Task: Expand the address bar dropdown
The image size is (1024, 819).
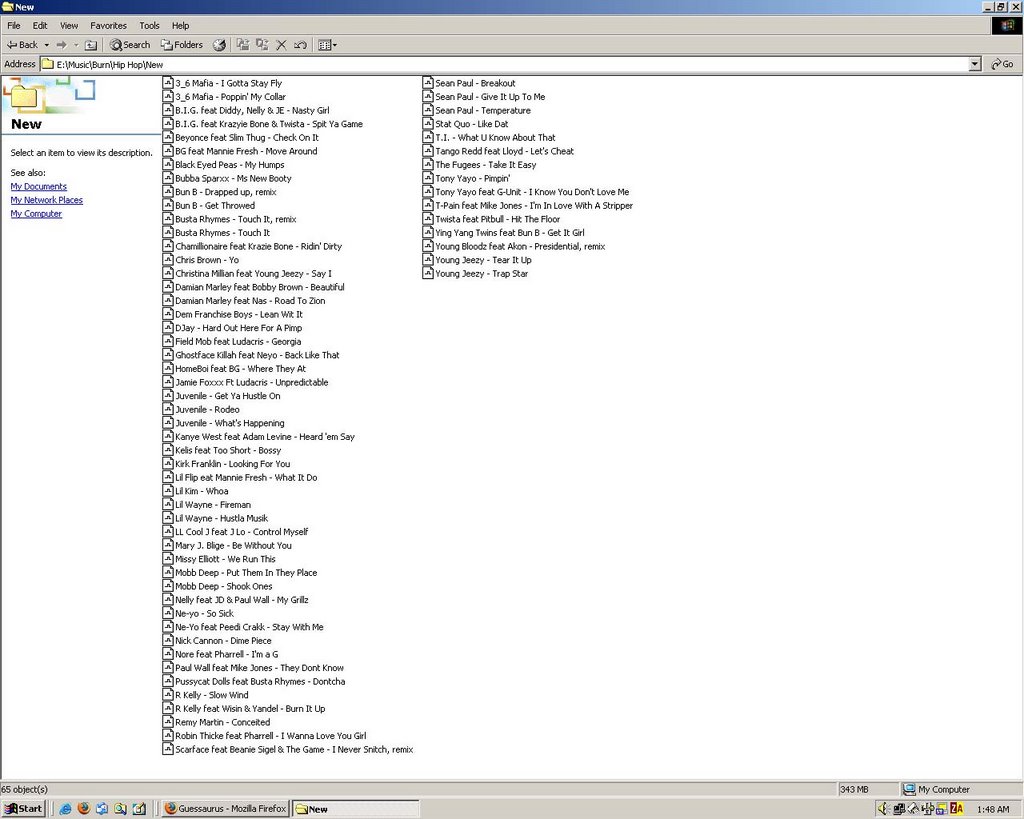Action: [x=975, y=64]
